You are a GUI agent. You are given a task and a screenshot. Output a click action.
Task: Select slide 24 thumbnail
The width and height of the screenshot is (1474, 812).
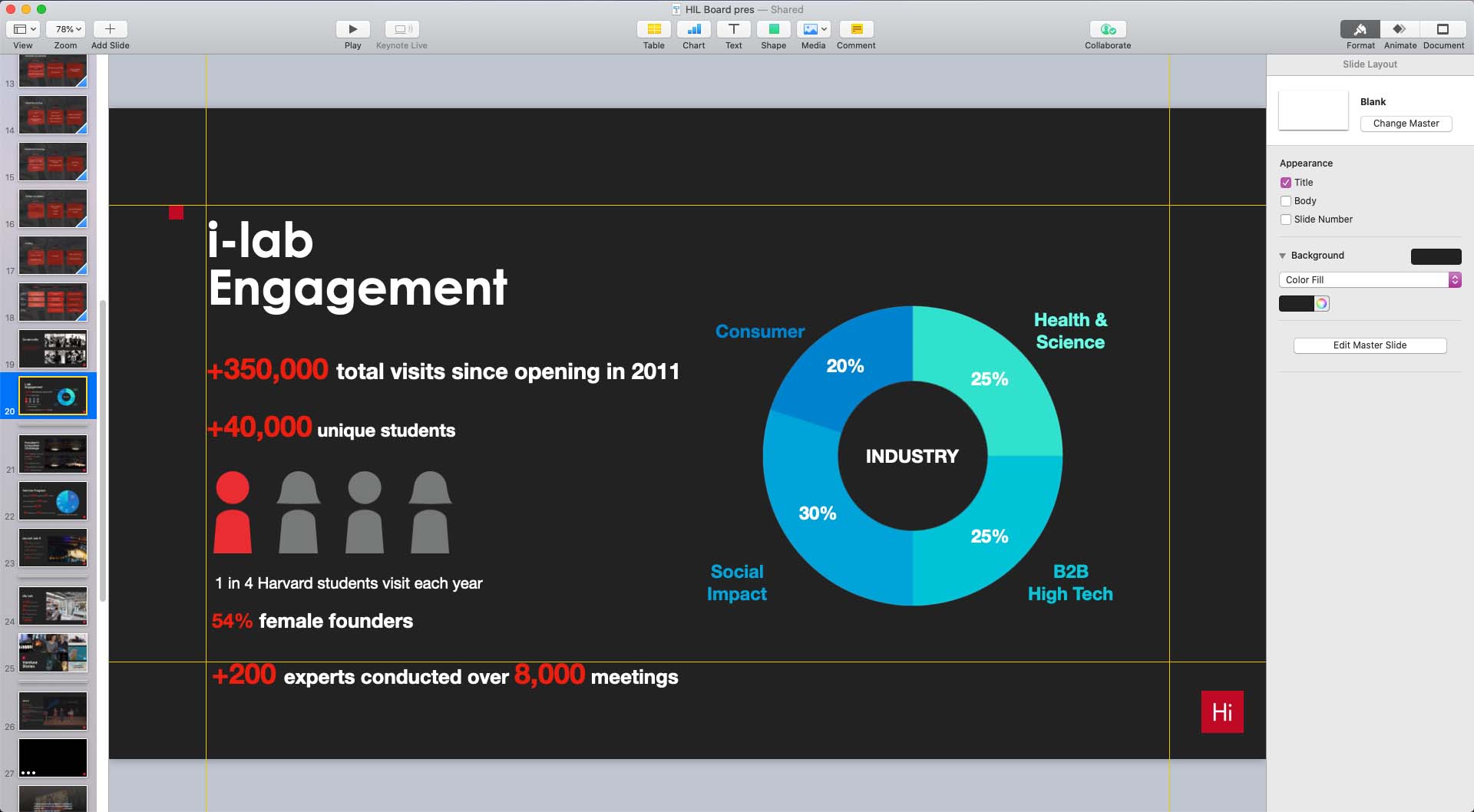click(53, 606)
